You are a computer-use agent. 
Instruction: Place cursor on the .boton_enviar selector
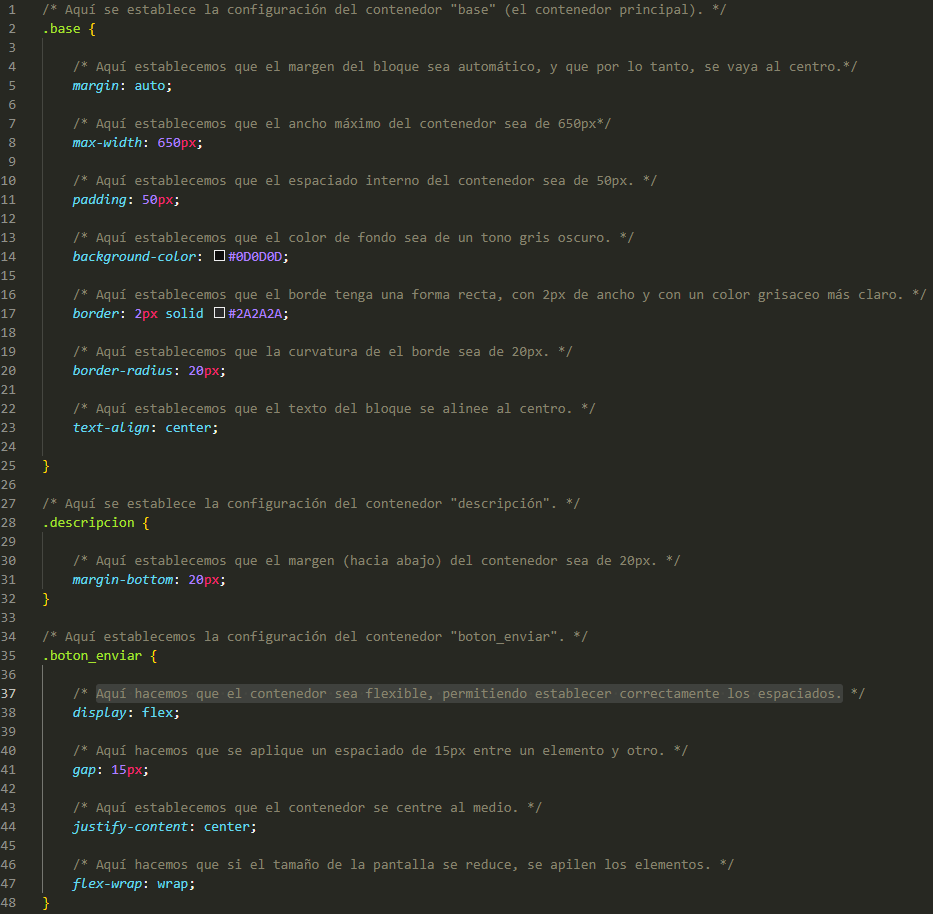coord(92,656)
